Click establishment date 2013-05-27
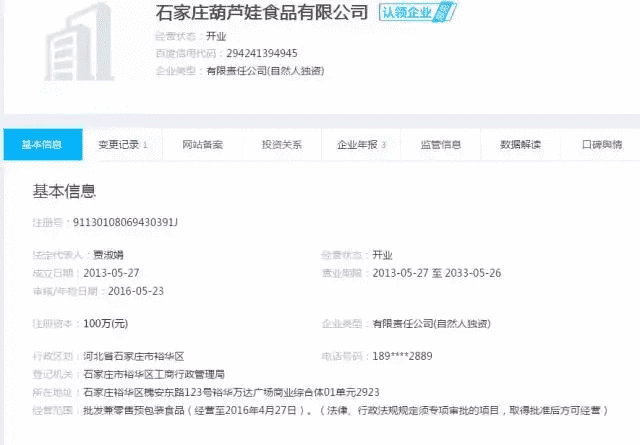 (x=111, y=273)
